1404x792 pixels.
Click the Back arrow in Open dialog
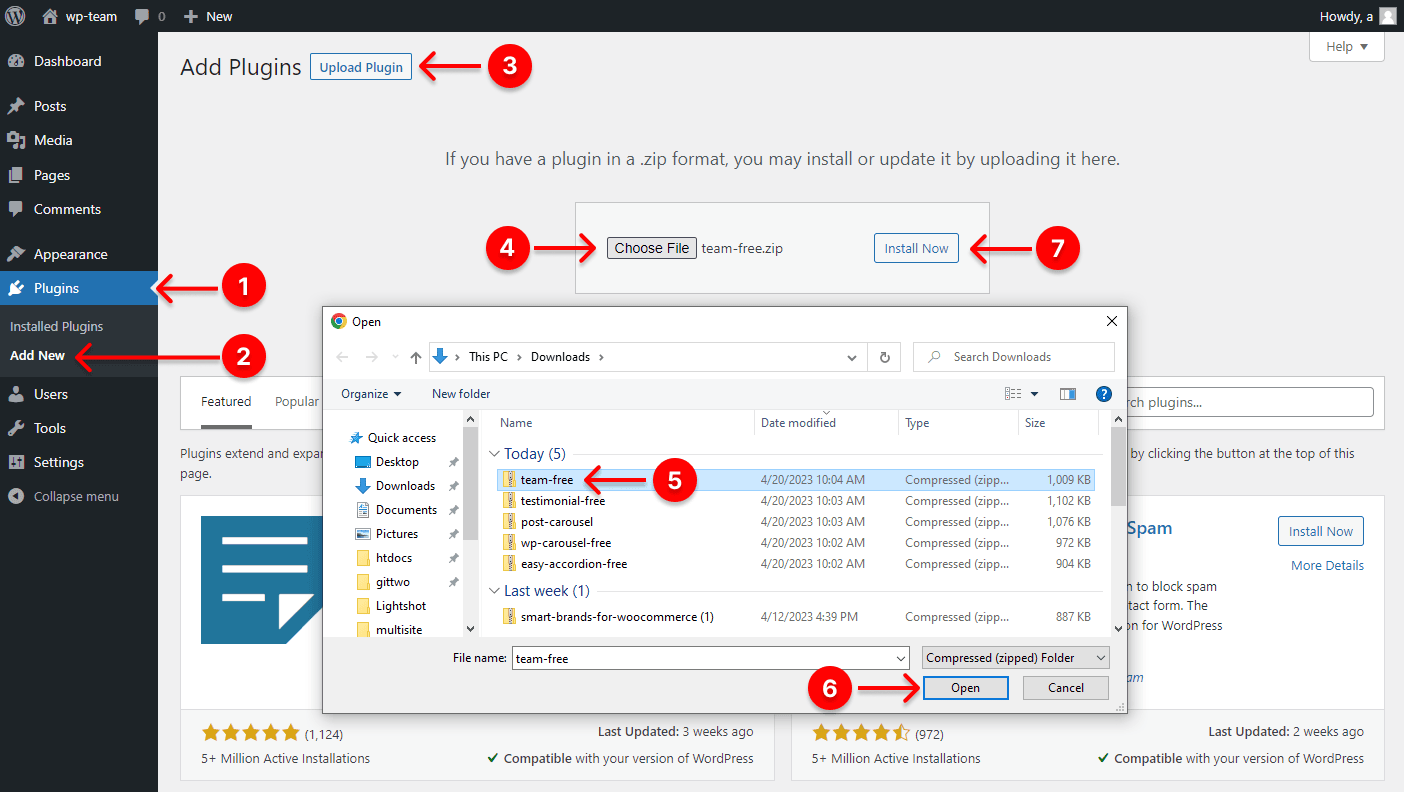[342, 357]
